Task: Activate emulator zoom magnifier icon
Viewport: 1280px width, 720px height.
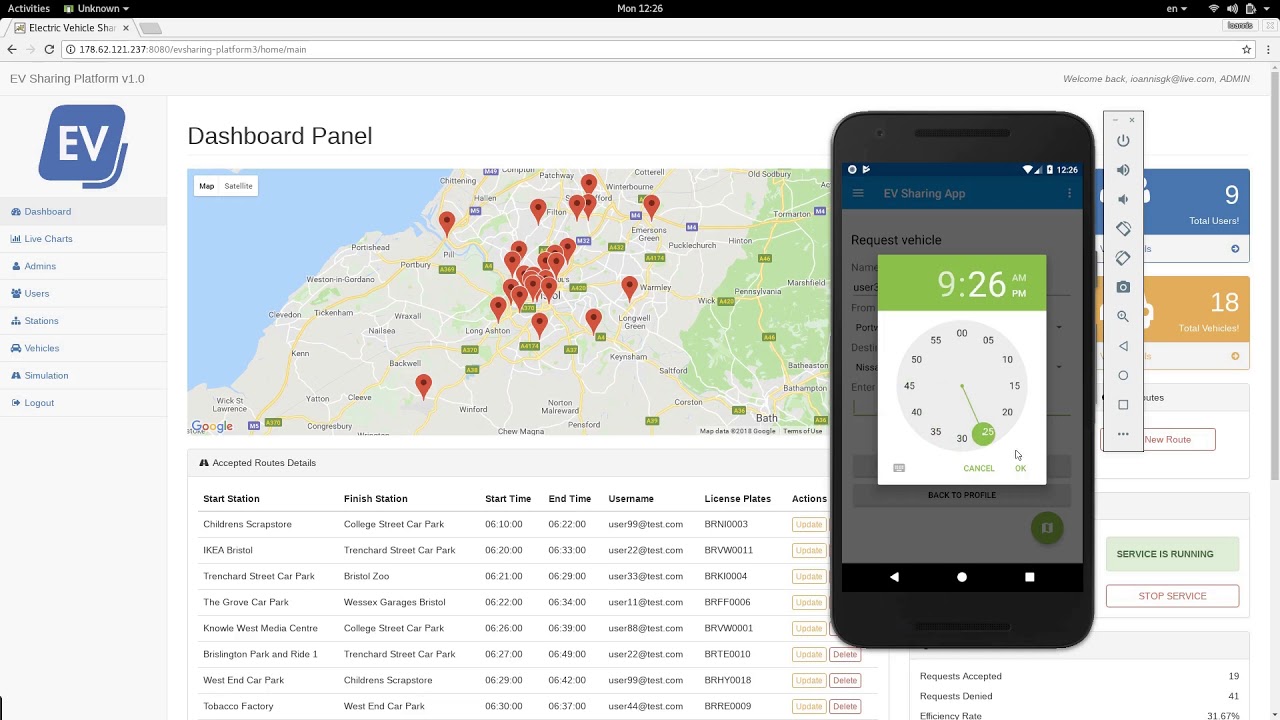Action: 1123,316
